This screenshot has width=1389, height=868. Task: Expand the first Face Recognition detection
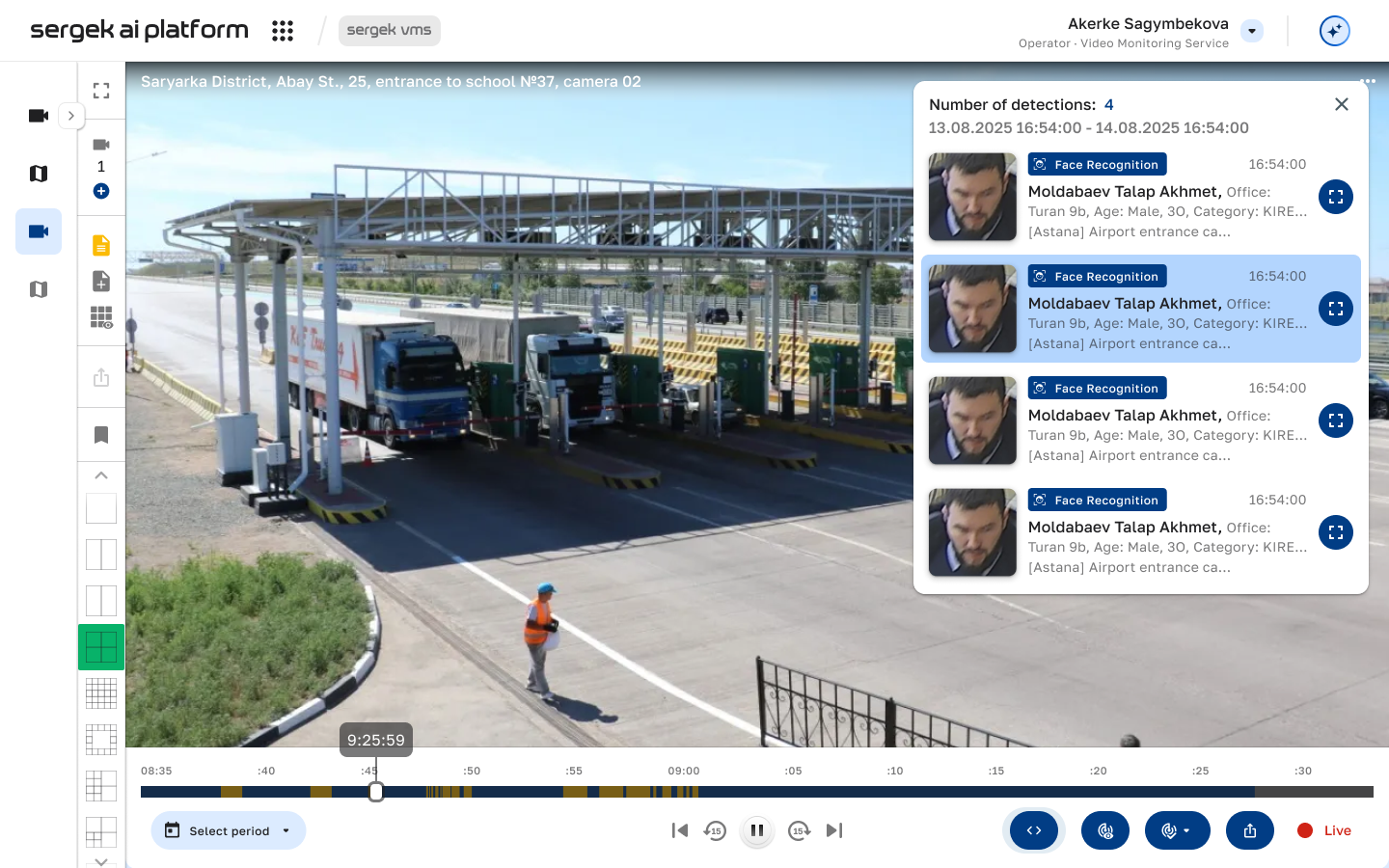coord(1335,197)
